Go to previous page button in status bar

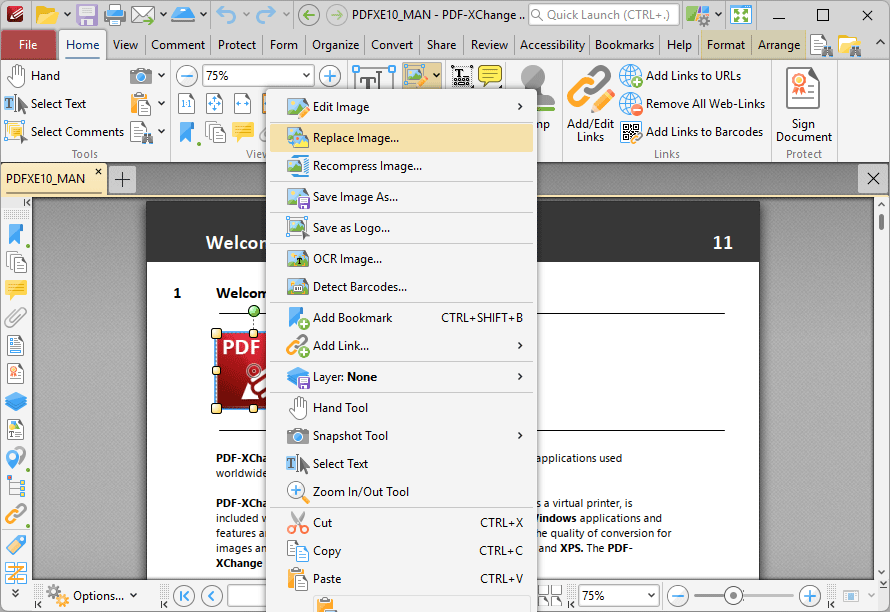click(212, 596)
